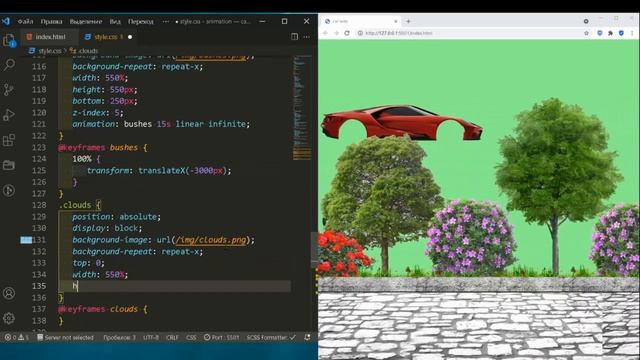This screenshot has width=640, height=360.
Task: Click the red car image in browser page
Action: 402,122
